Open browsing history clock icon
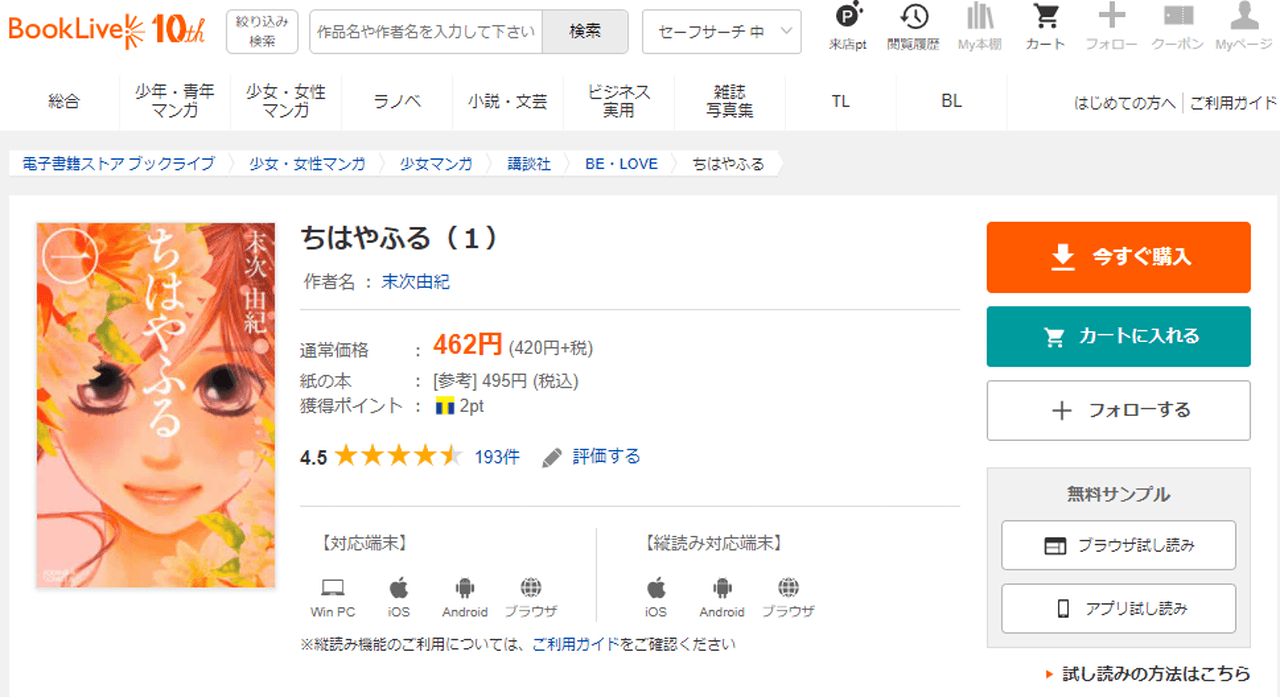 (x=913, y=18)
